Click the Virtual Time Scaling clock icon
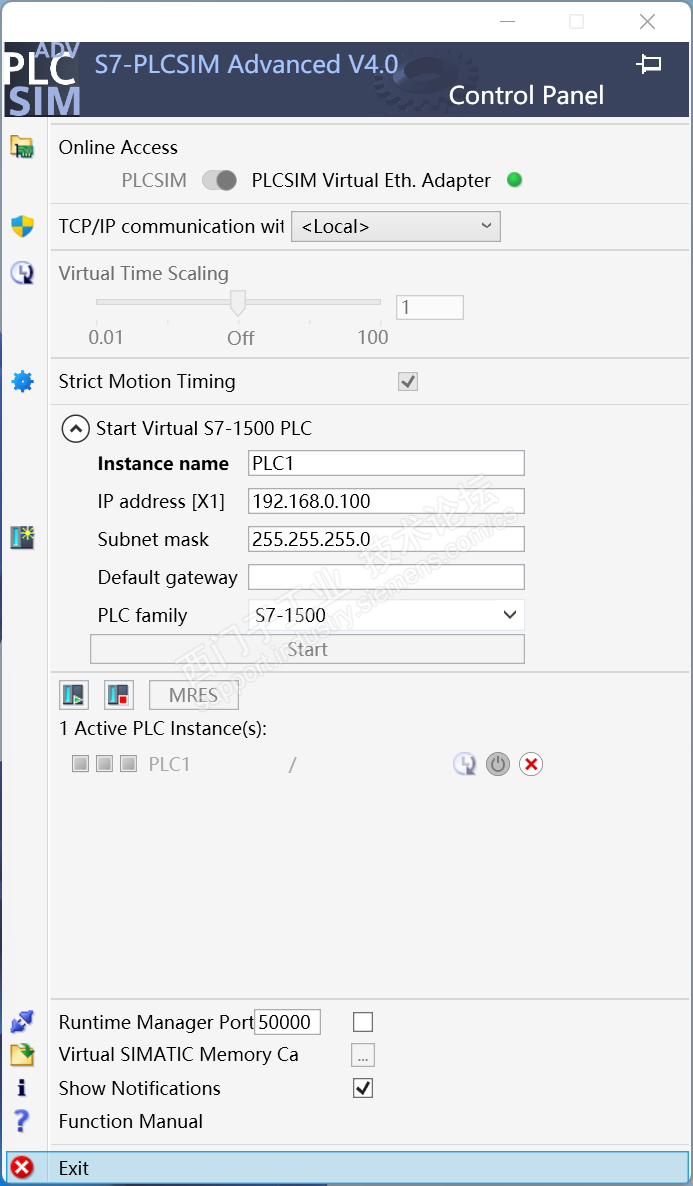693x1186 pixels. tap(22, 272)
